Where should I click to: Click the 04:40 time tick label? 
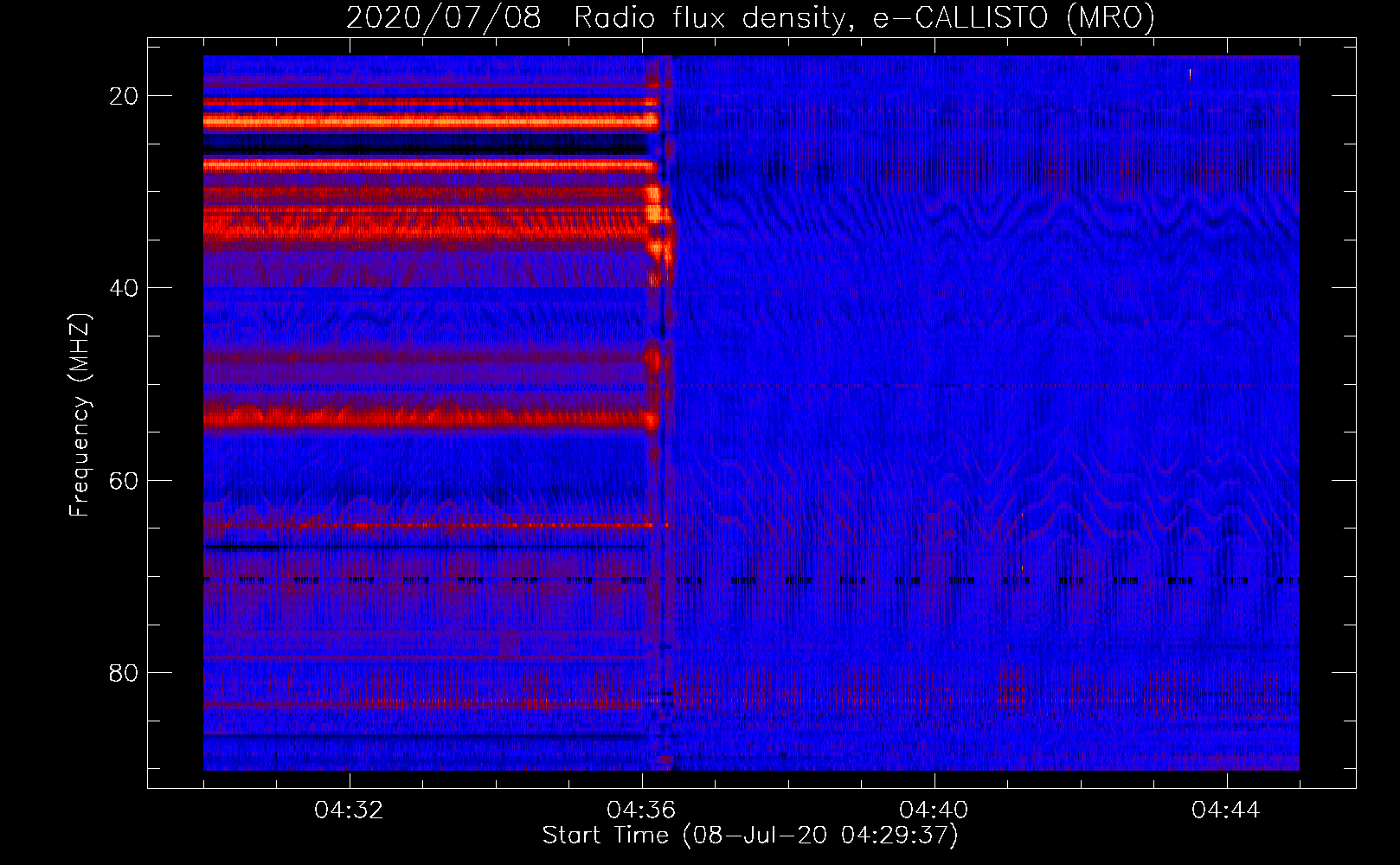[x=934, y=811]
